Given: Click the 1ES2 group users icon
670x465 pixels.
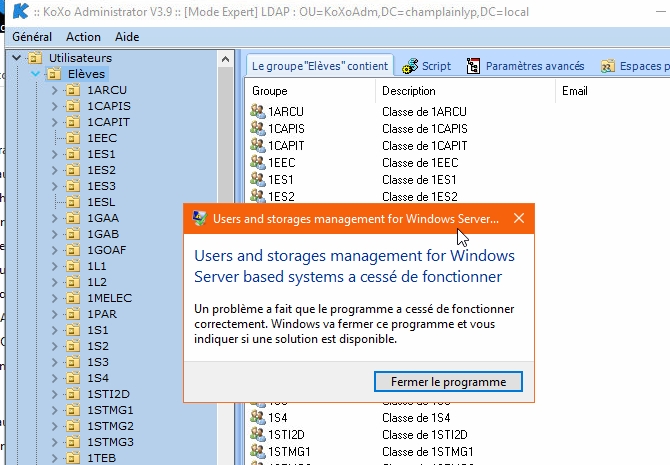Looking at the screenshot, I should [258, 196].
